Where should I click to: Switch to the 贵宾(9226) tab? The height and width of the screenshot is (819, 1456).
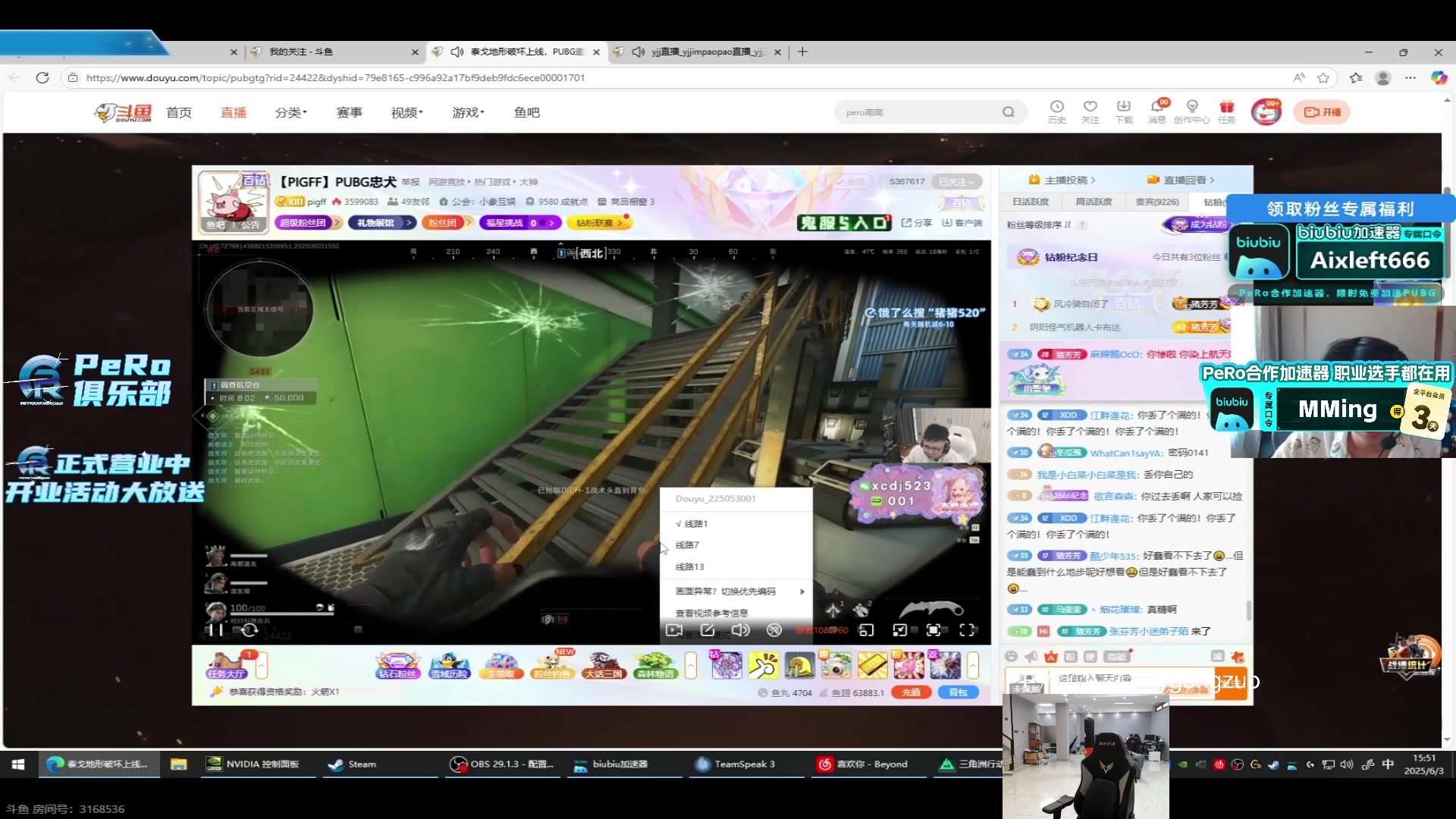click(x=1157, y=202)
